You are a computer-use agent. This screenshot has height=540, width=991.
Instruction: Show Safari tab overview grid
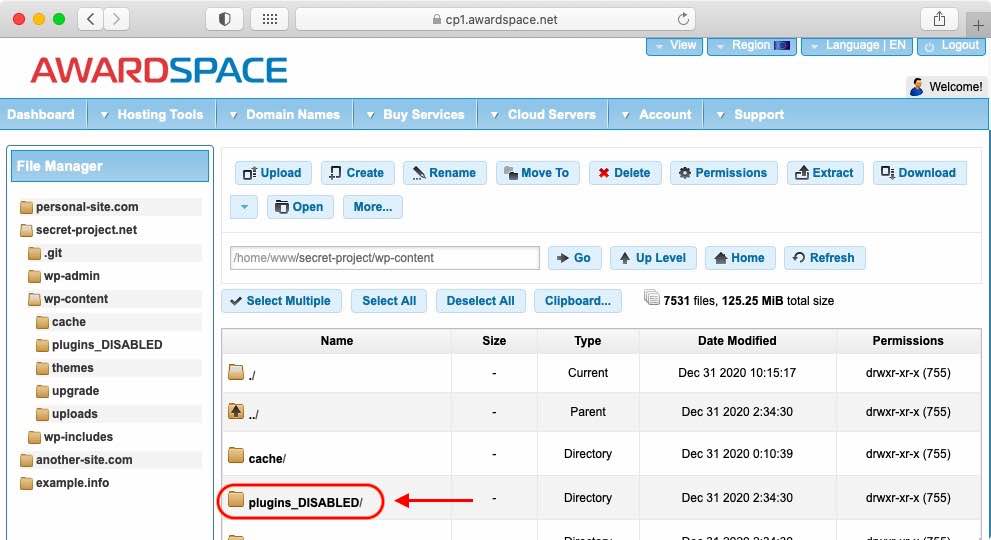270,19
